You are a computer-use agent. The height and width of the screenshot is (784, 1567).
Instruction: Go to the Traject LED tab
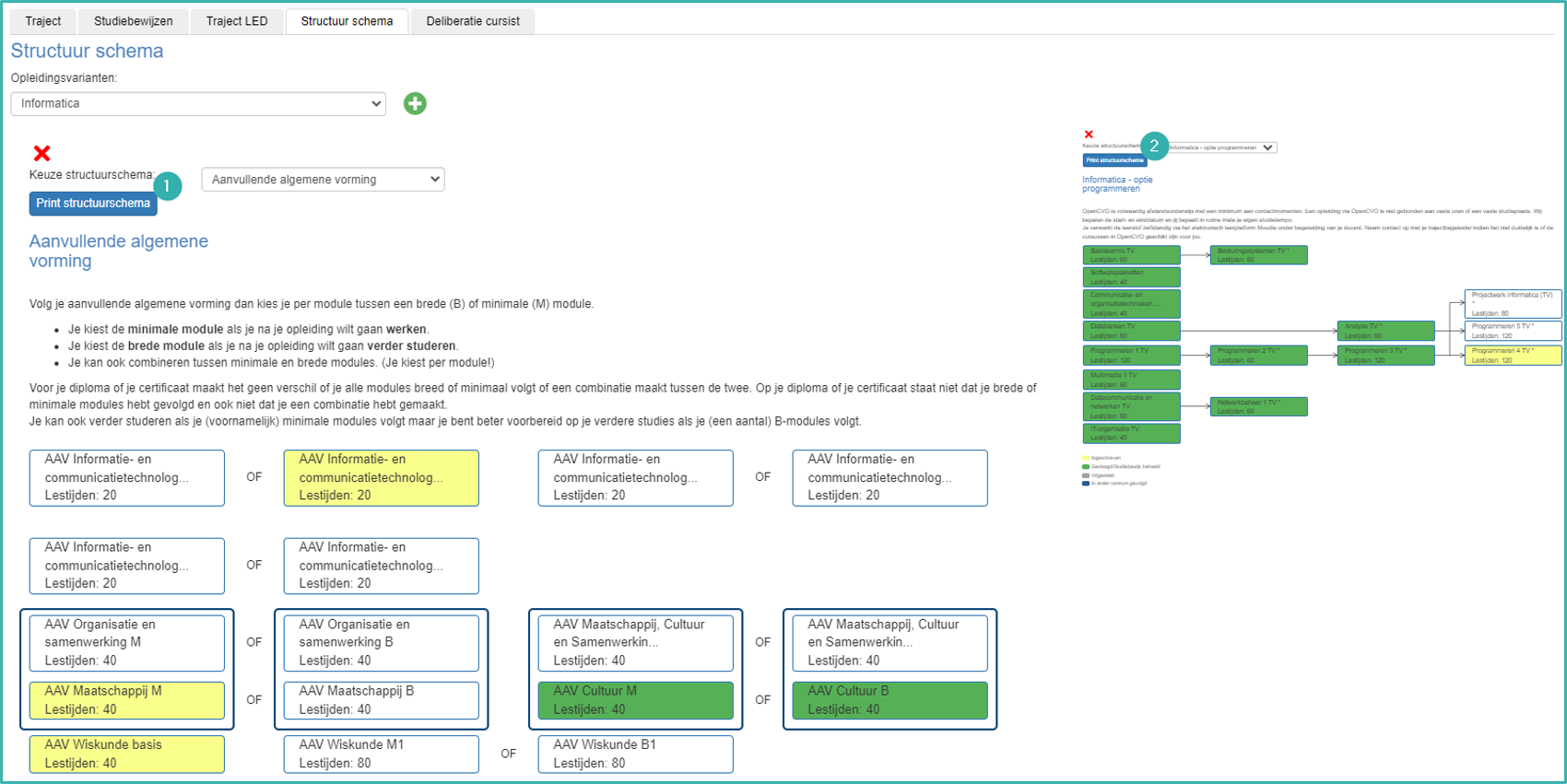[237, 21]
